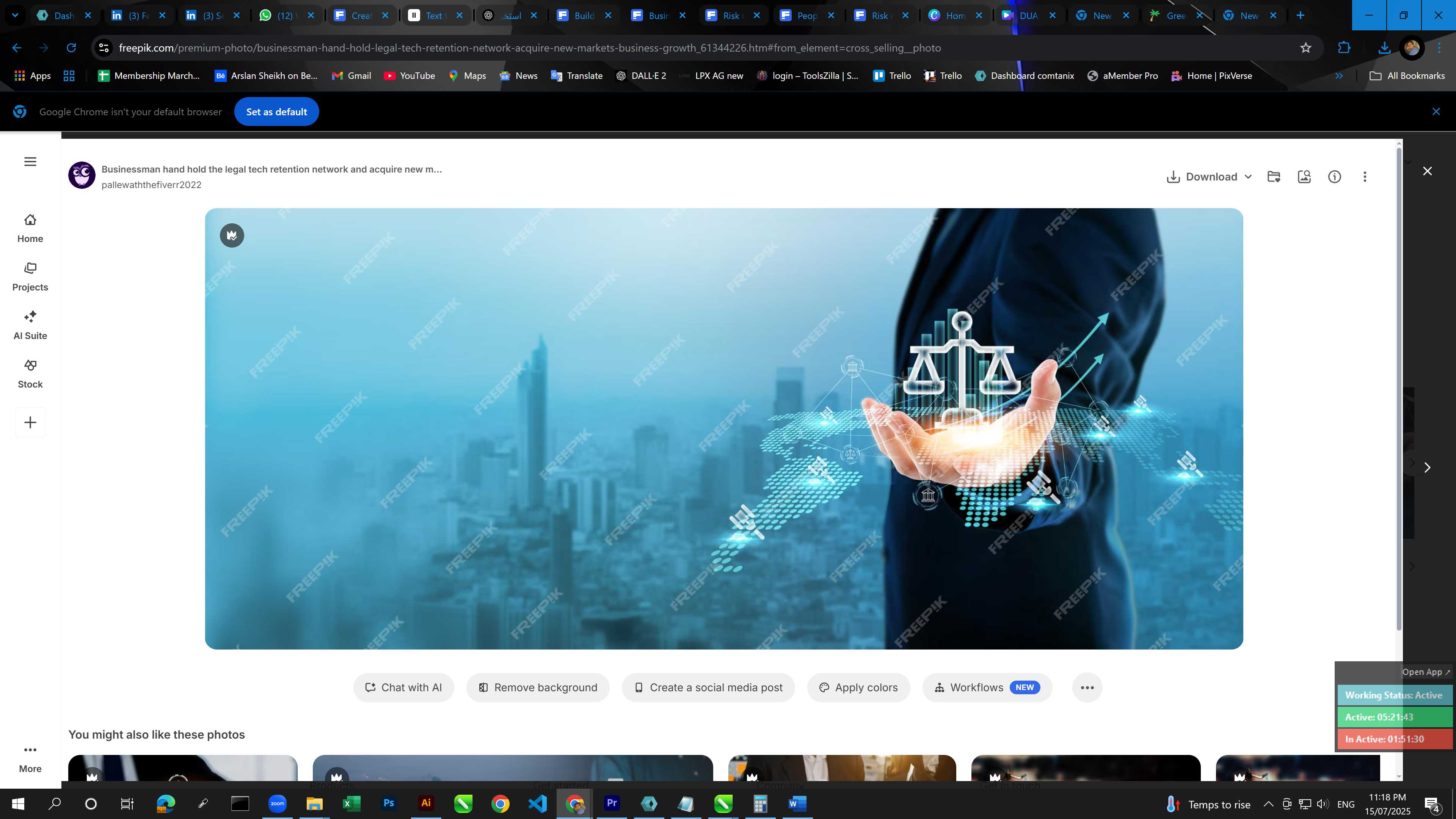This screenshot has width=1456, height=819.
Task: Click the premium crown badge on the image
Action: pyautogui.click(x=232, y=235)
